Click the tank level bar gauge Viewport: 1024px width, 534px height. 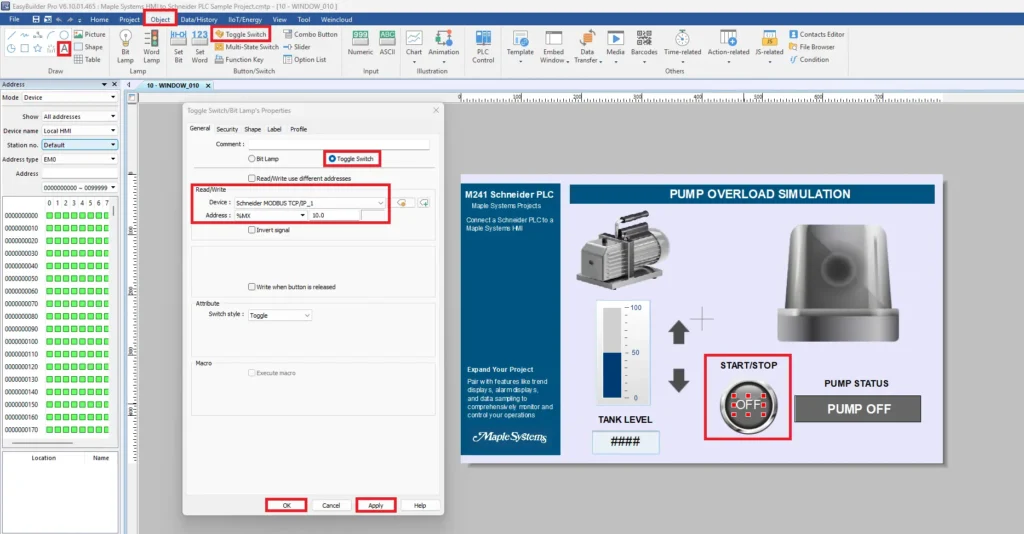pyautogui.click(x=612, y=353)
